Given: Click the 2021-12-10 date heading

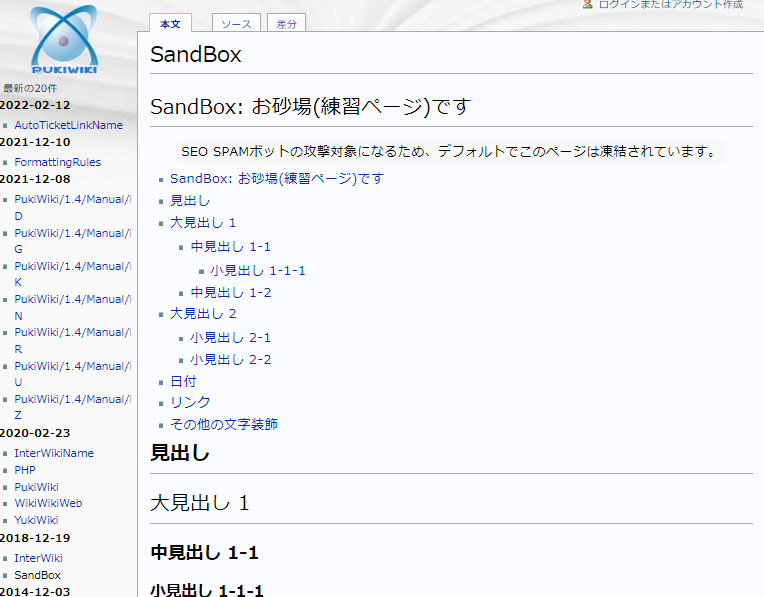Looking at the screenshot, I should point(35,142).
